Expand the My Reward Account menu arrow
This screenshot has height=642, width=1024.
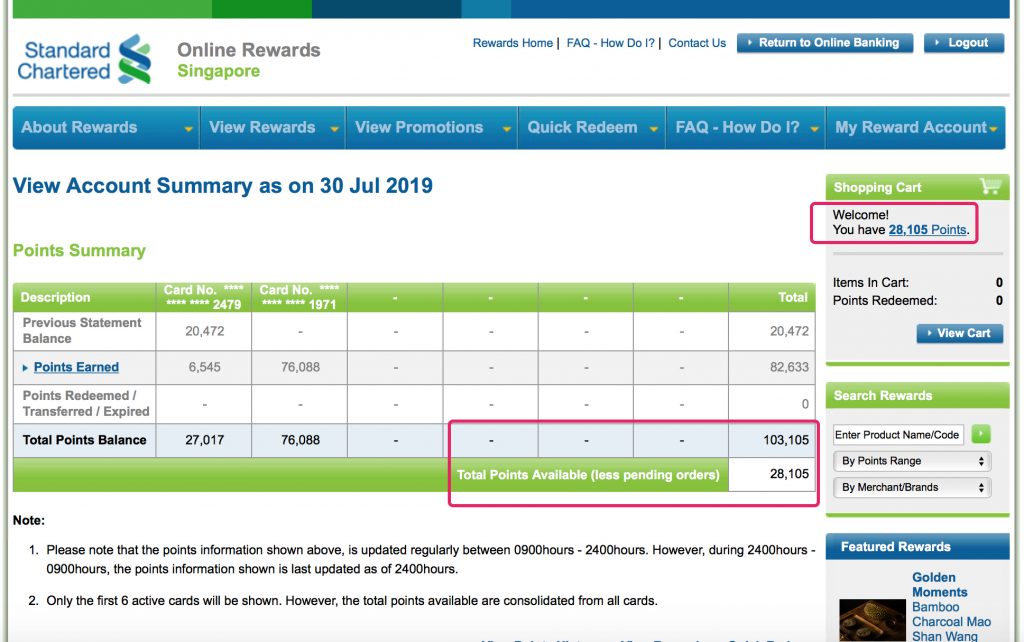coord(991,127)
